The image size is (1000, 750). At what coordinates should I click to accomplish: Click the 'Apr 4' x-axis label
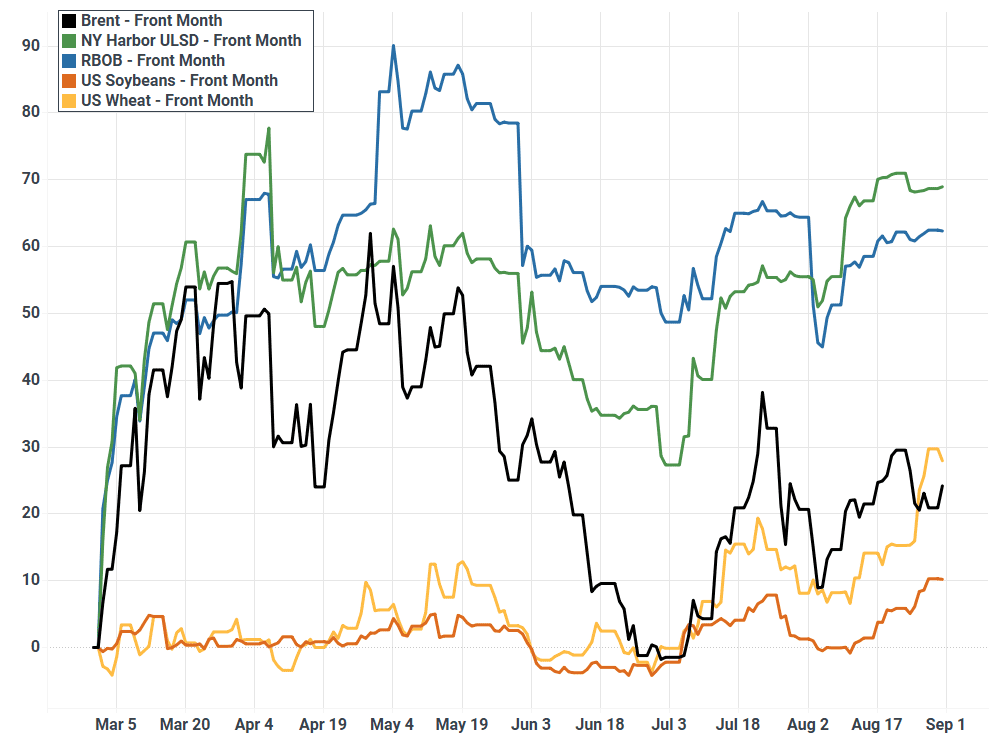point(254,724)
